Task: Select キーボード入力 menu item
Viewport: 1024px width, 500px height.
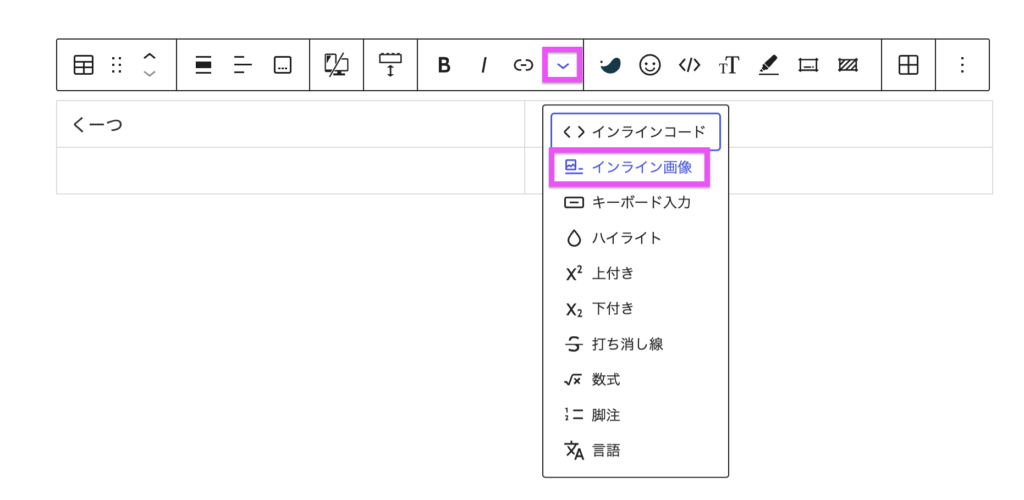Action: coord(635,203)
